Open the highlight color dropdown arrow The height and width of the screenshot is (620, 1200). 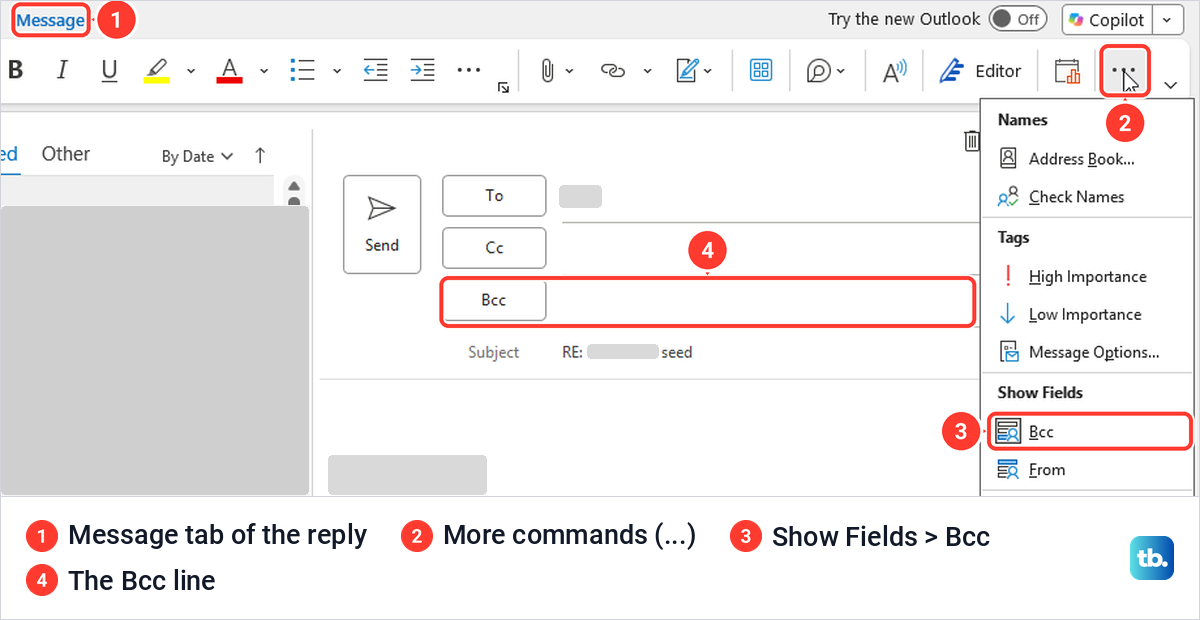coord(190,71)
